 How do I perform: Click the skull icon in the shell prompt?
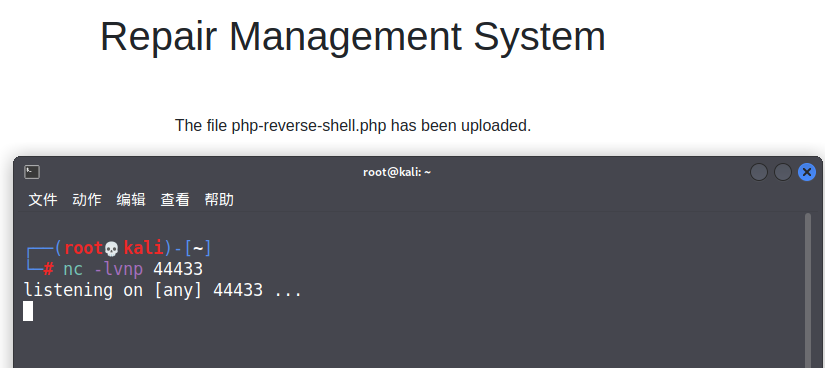click(112, 248)
